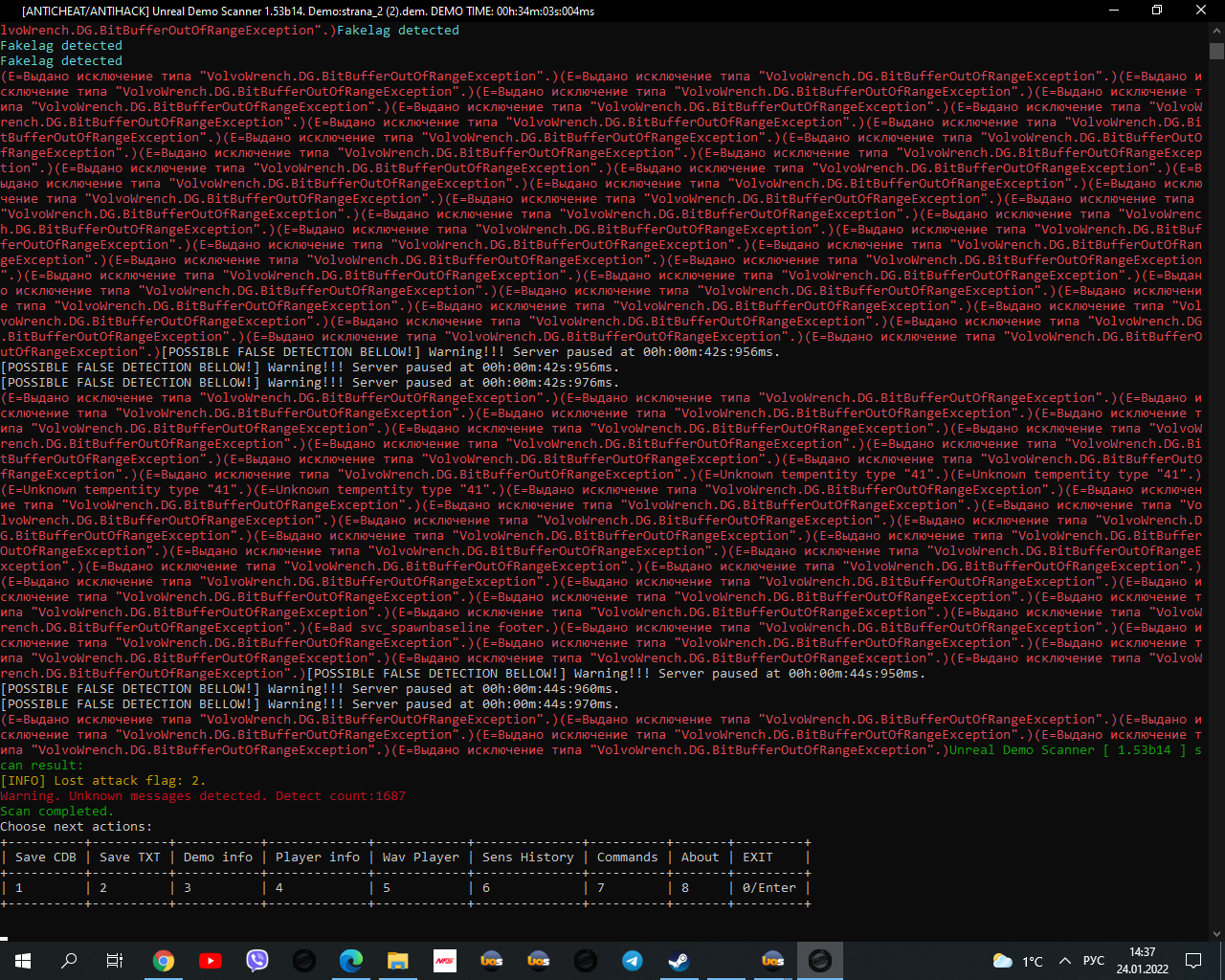Open Telegram from the taskbar
Screen dimensions: 1225x980
[x=633, y=961]
